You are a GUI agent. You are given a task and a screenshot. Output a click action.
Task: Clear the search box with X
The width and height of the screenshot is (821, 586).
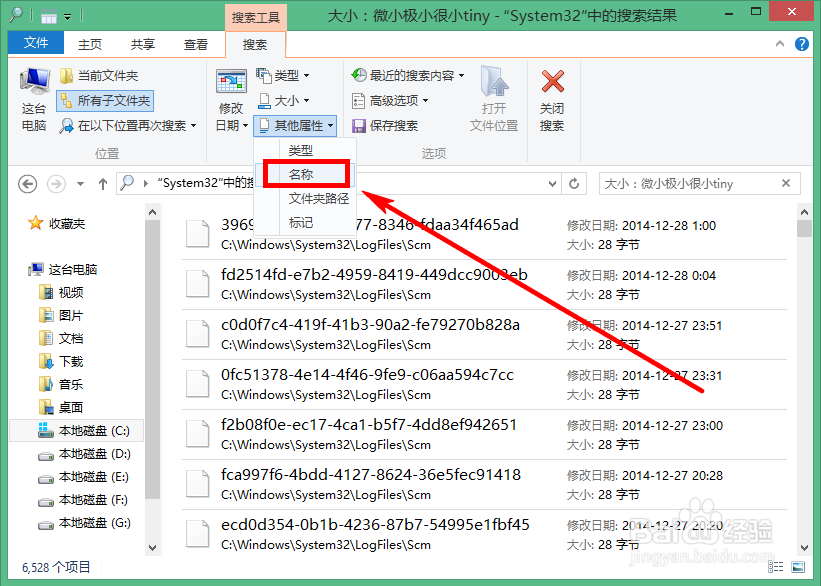click(x=785, y=183)
